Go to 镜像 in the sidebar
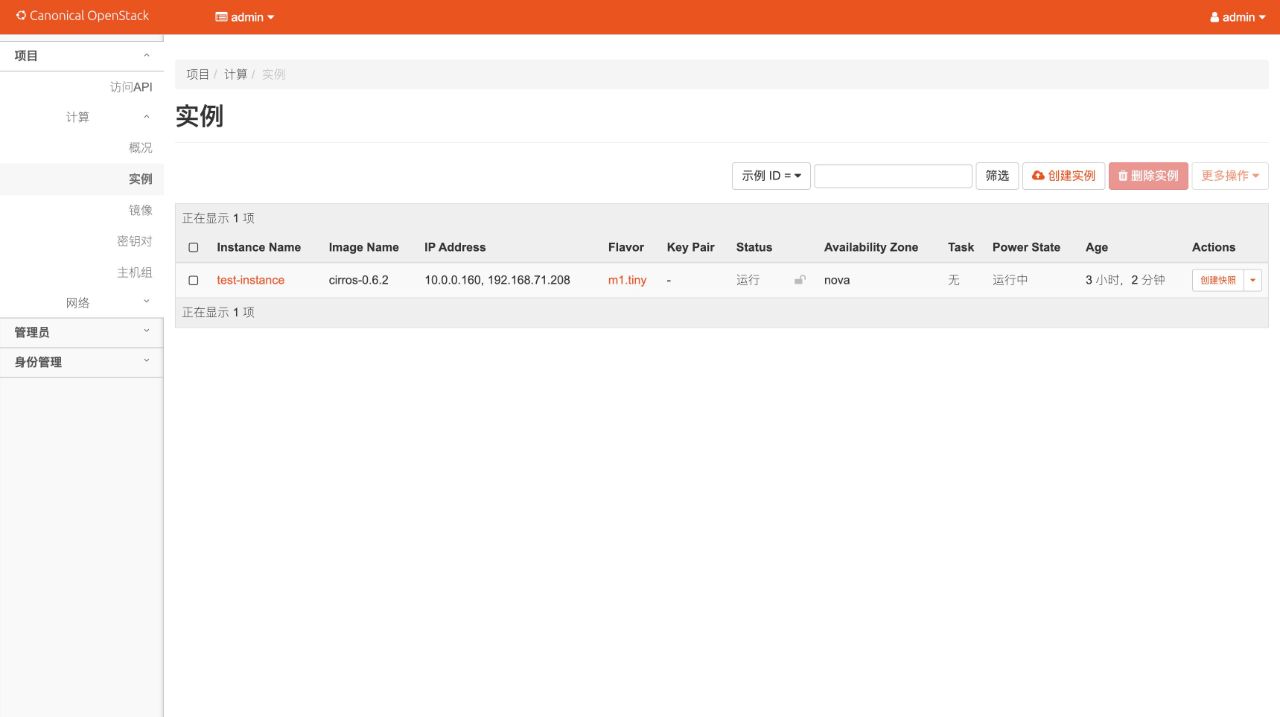The height and width of the screenshot is (717, 1280). 140,210
